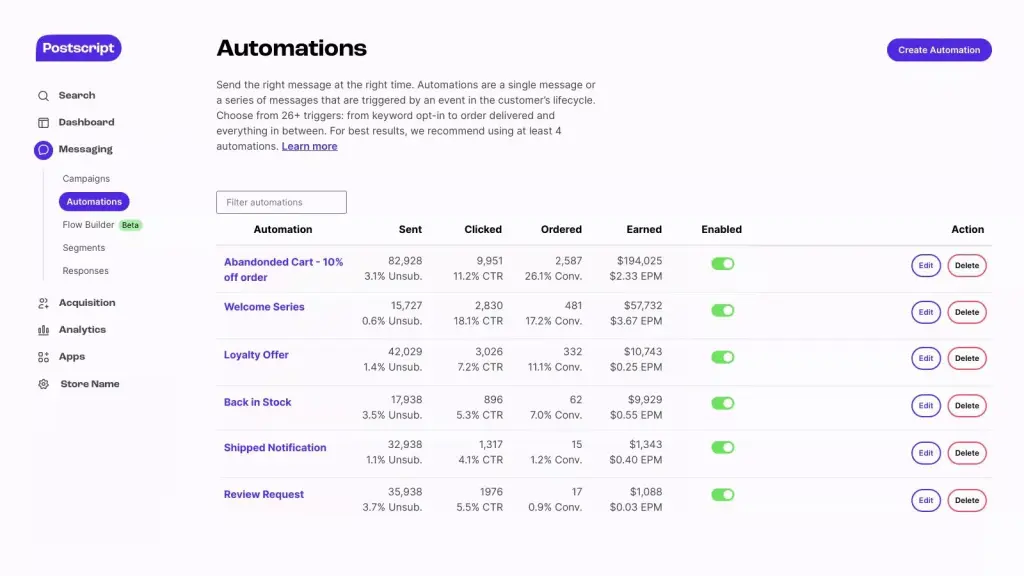Open the Campaigns submenu item
This screenshot has height=576, width=1024.
point(86,179)
